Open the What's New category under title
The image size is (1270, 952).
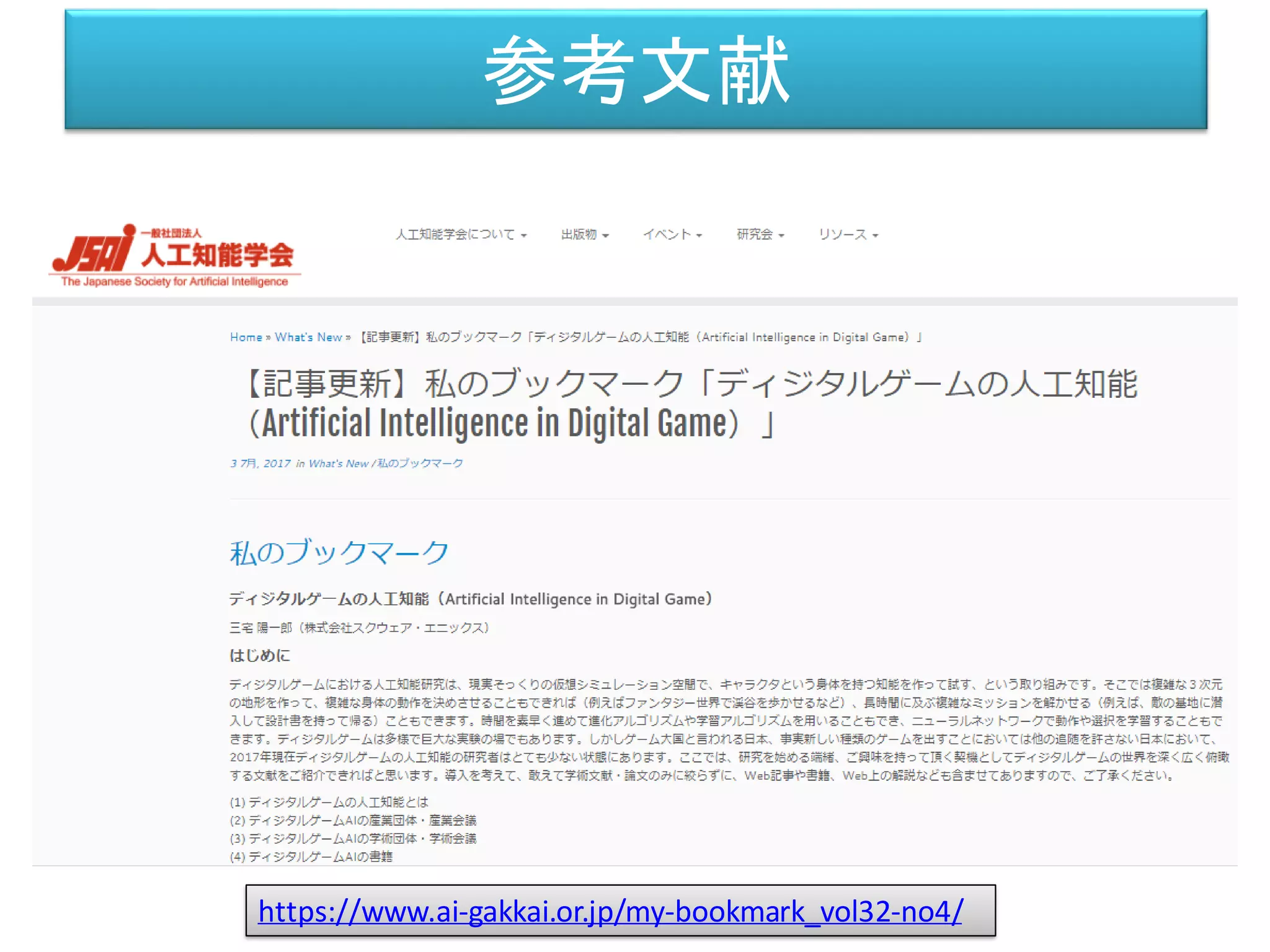coord(338,464)
